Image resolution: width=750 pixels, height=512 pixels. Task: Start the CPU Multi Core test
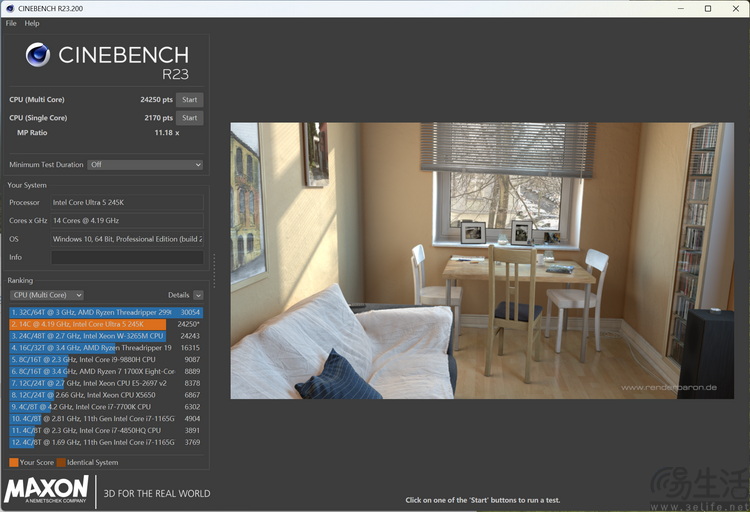click(x=189, y=100)
